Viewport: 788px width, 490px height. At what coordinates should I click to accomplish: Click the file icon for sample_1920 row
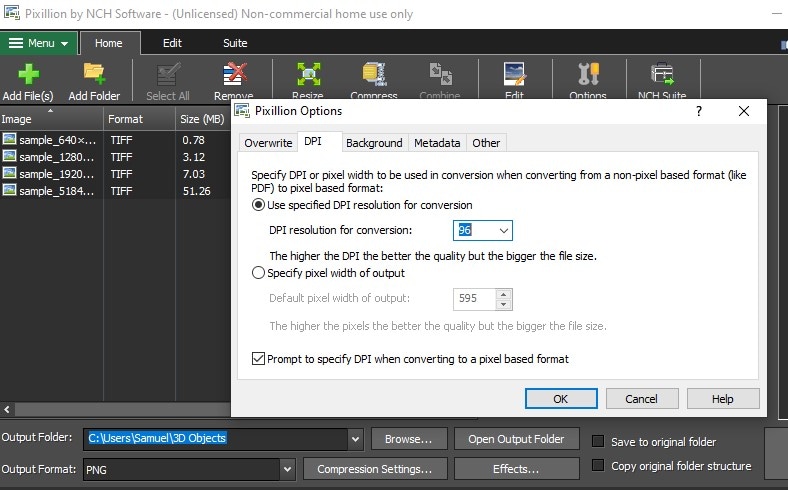[x=9, y=173]
